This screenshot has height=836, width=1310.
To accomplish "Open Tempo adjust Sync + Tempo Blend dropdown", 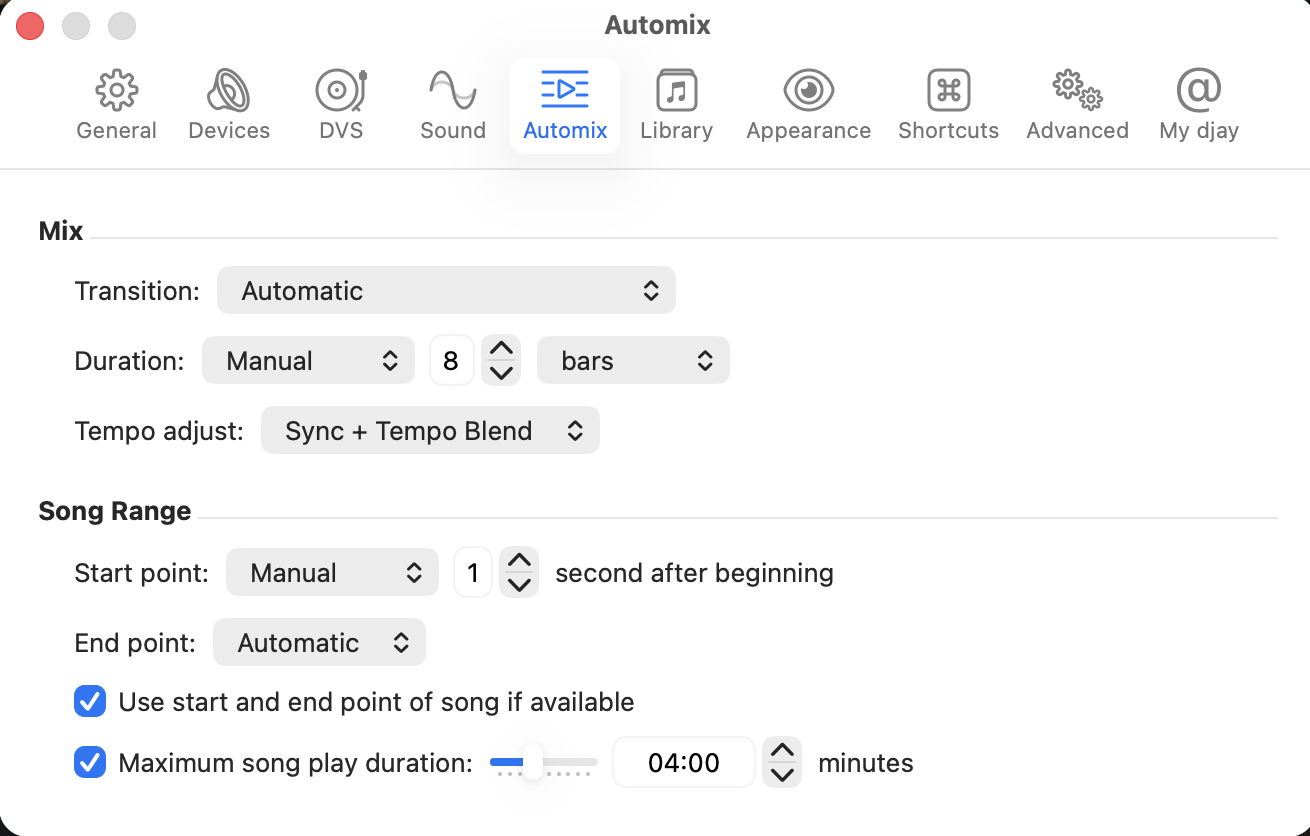I will 430,431.
